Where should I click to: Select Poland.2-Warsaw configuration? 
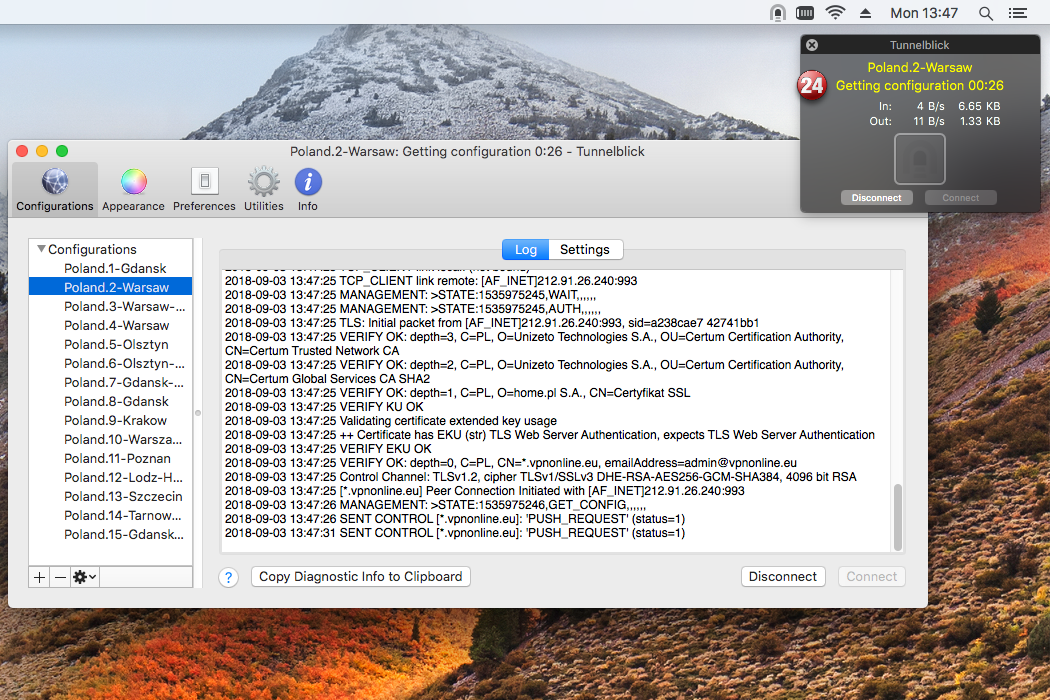point(110,287)
